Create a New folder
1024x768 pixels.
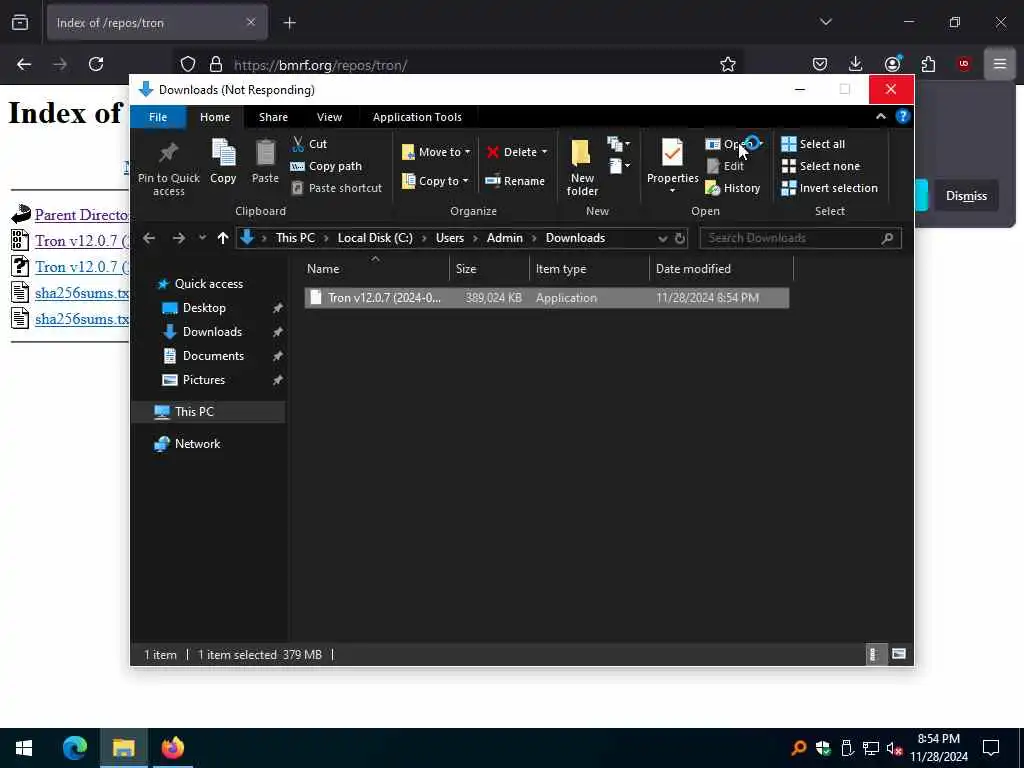(x=582, y=167)
